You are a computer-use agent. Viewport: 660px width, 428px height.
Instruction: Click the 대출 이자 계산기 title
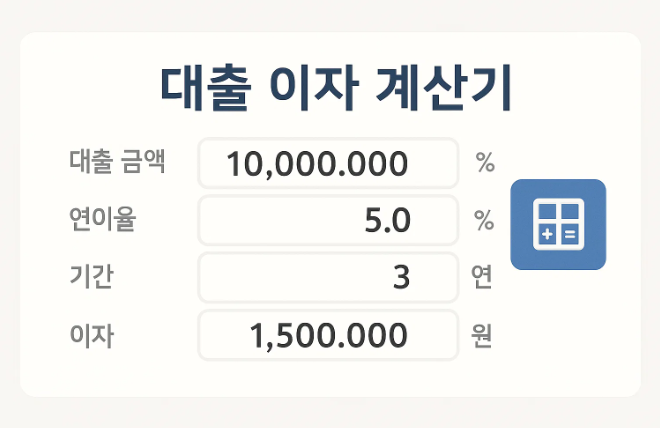pyautogui.click(x=335, y=88)
